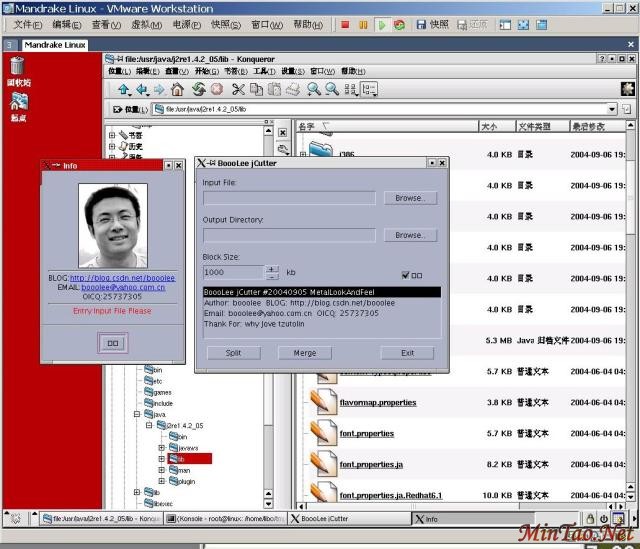Click the Konqueror home icon
Screen dimensions: 640x549
coord(178,90)
